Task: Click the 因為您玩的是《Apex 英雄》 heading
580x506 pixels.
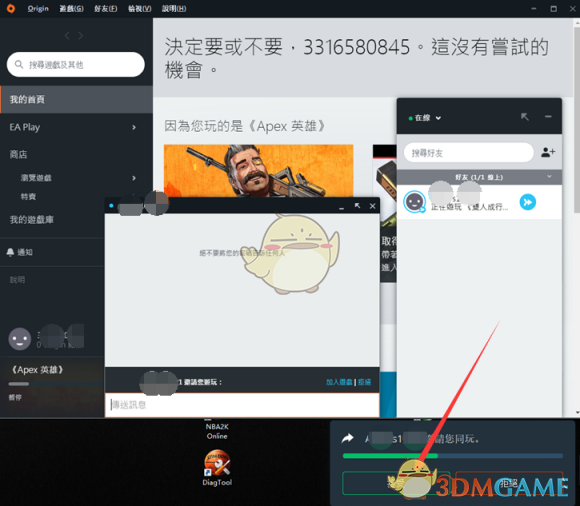Action: (245, 126)
